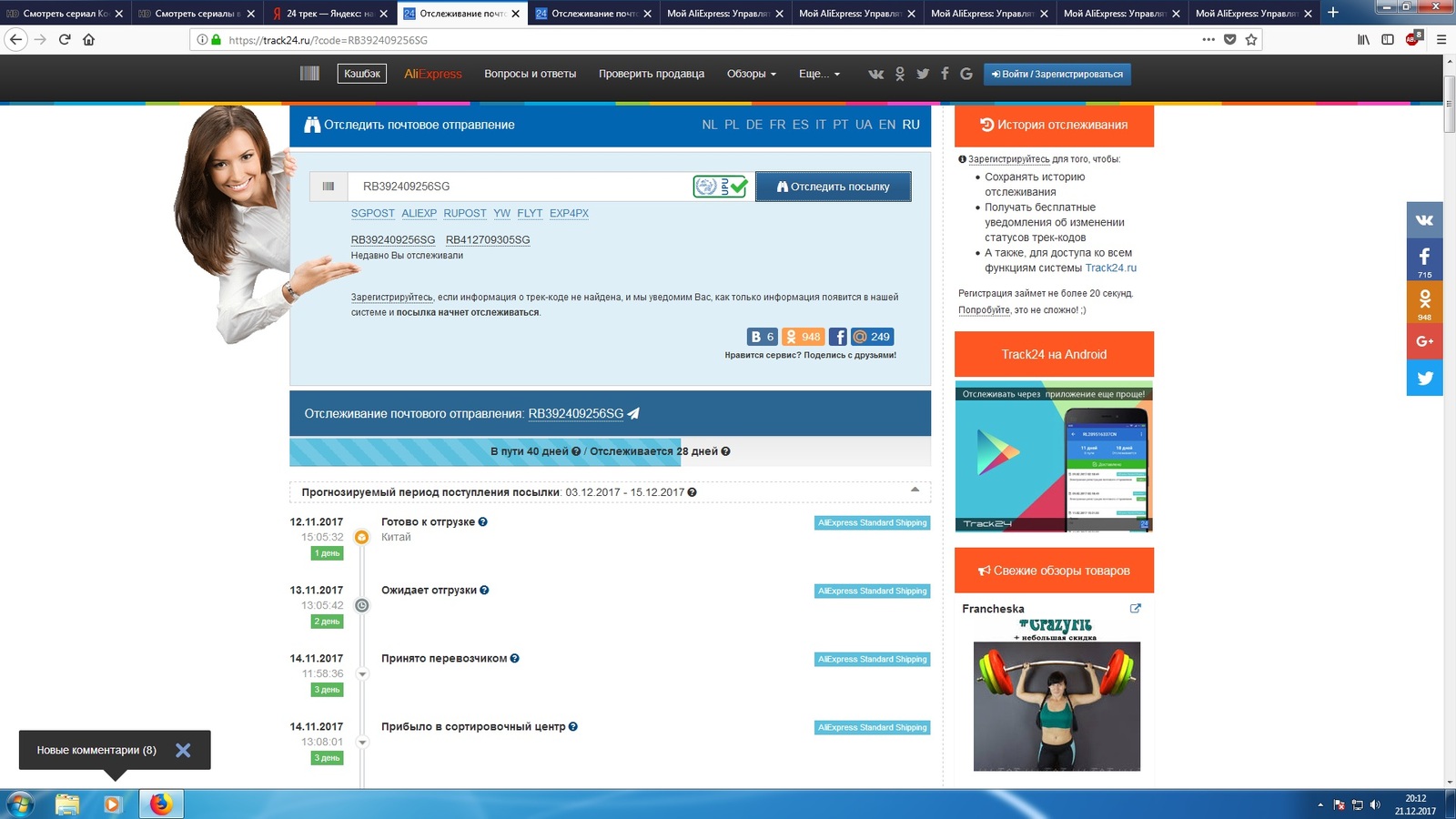1456x819 pixels.
Task: Click barcode icon left of tracking code field
Action: (x=329, y=187)
